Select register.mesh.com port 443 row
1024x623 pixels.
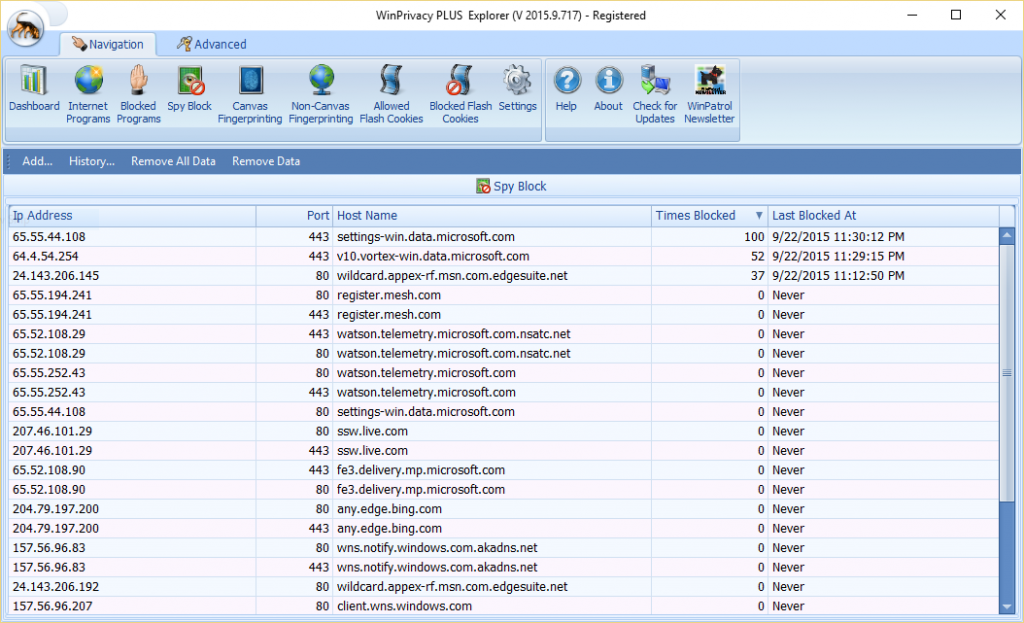[x=504, y=315]
